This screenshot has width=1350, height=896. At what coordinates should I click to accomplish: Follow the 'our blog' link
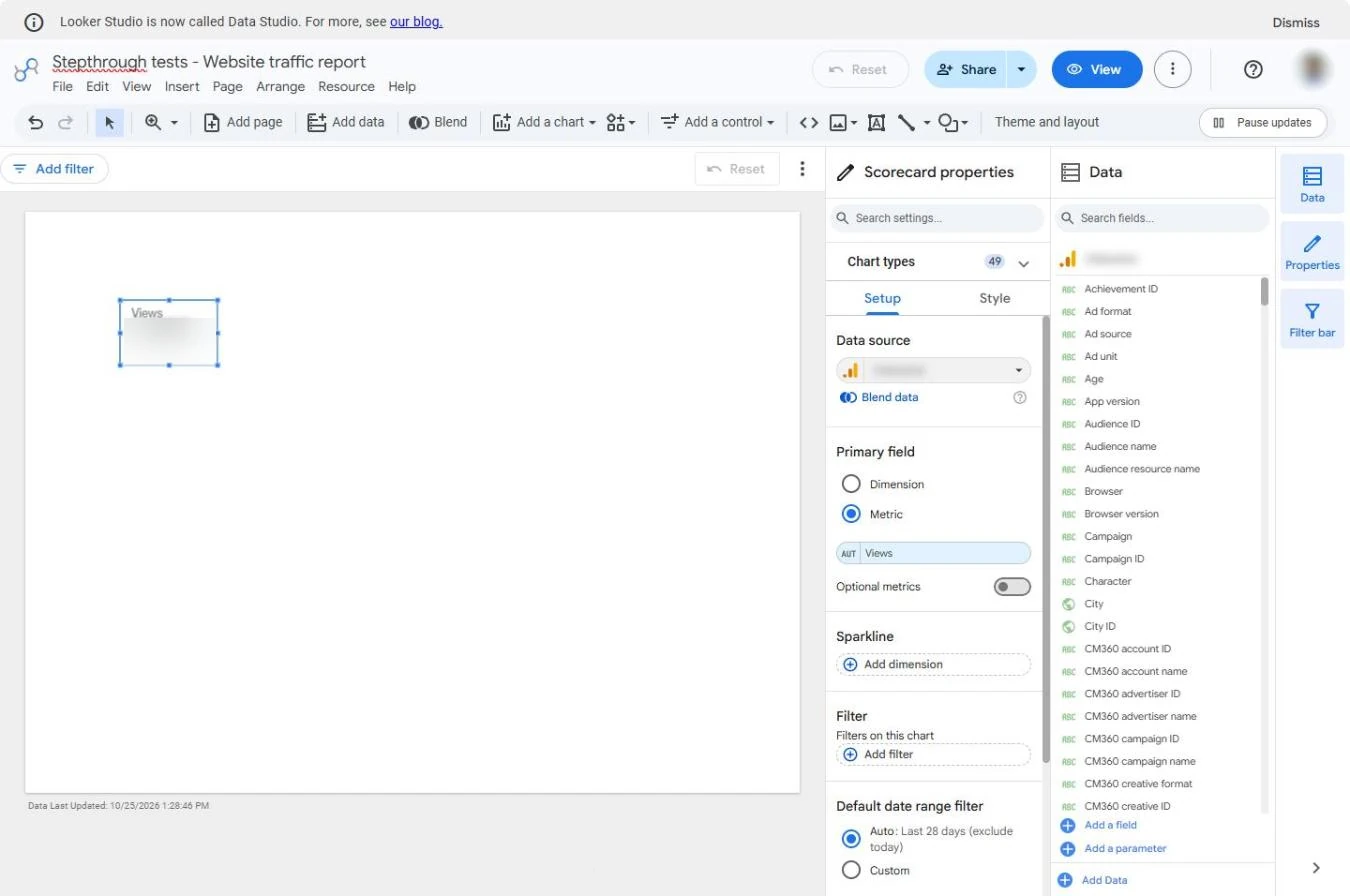point(416,21)
